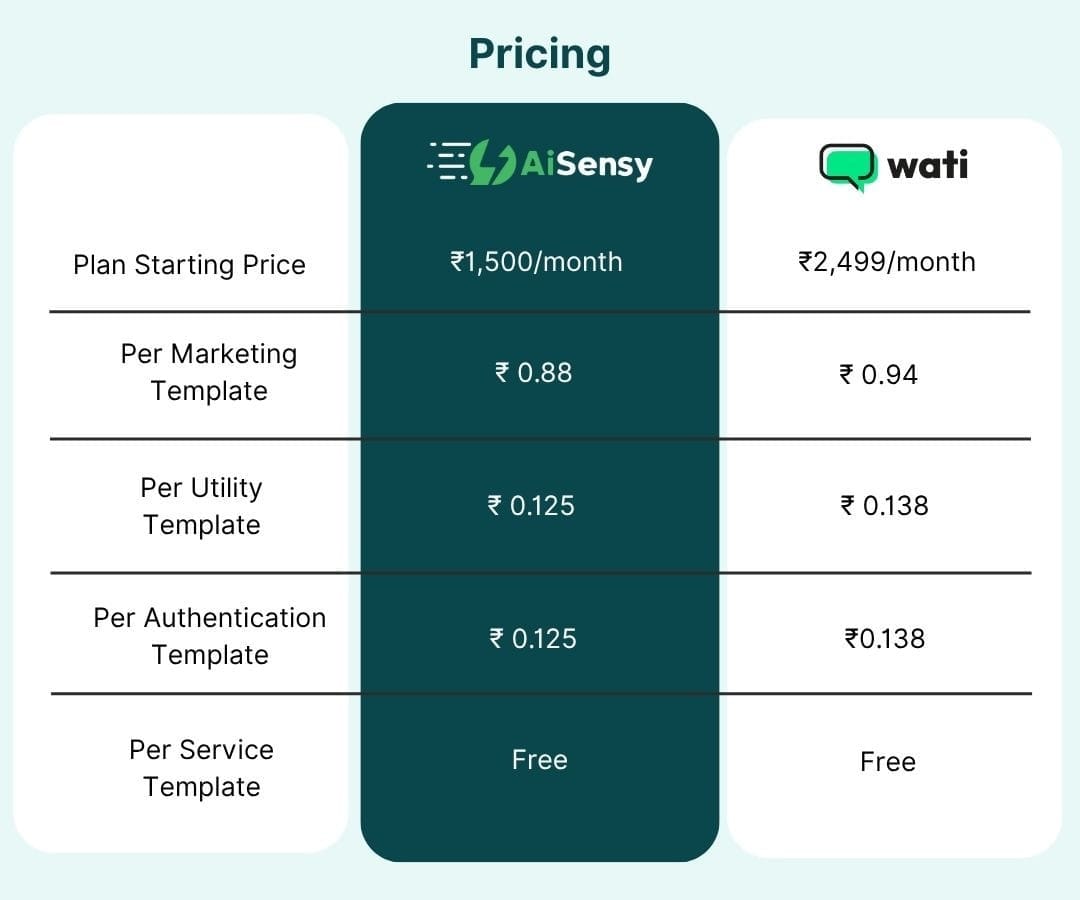Click the AiSensy brand name text
Viewport: 1080px width, 900px height.
coord(587,164)
